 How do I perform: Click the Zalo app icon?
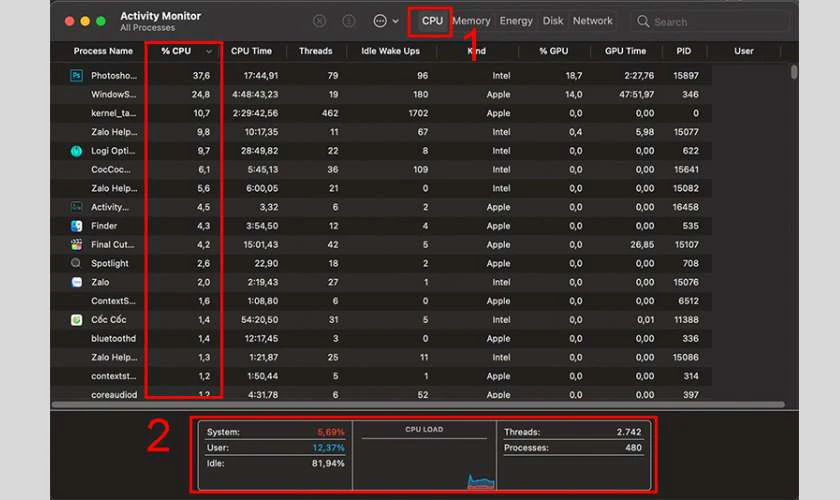76,282
